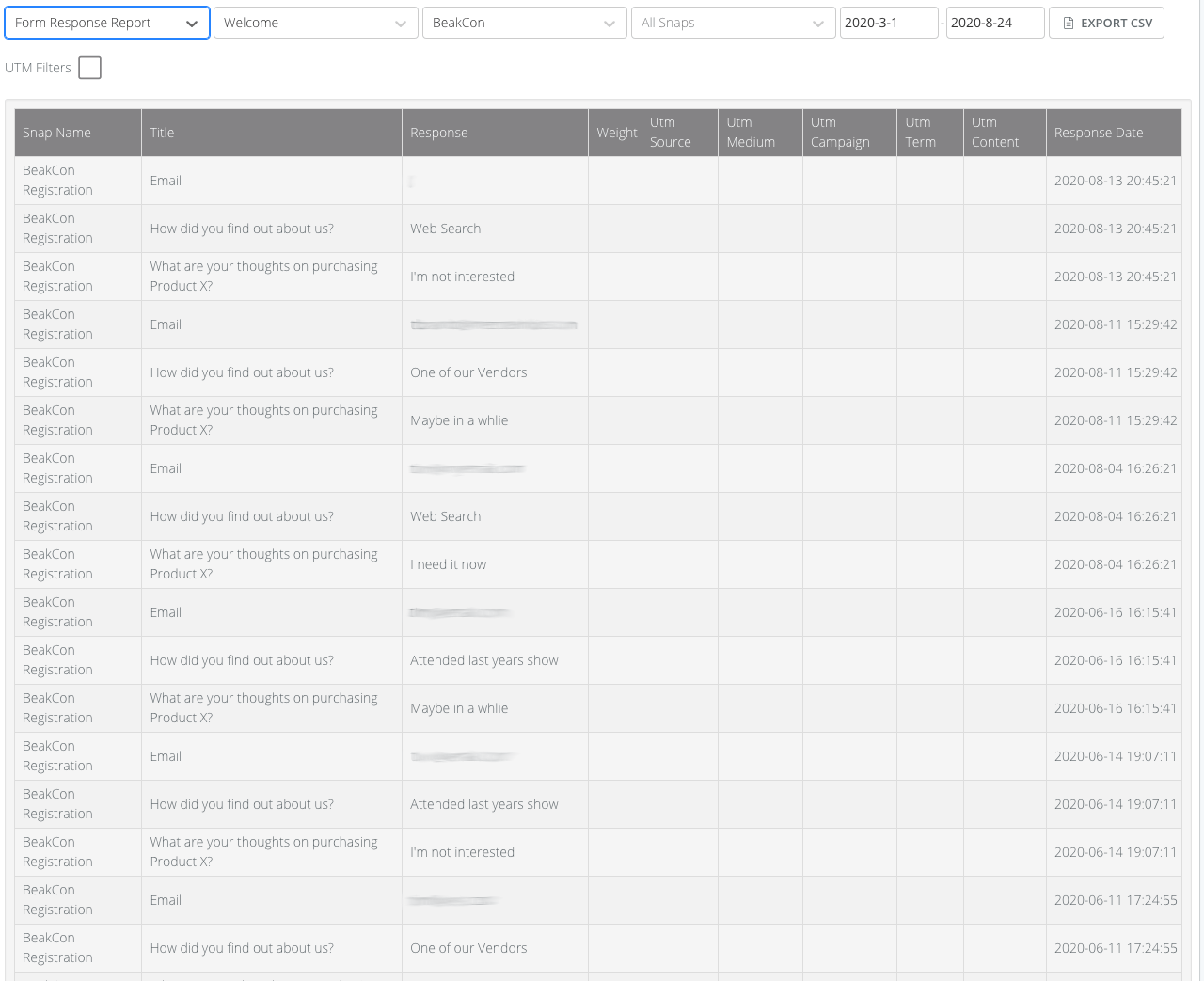Click the Response column header
Screen dimensions: 1204x981
click(x=438, y=133)
